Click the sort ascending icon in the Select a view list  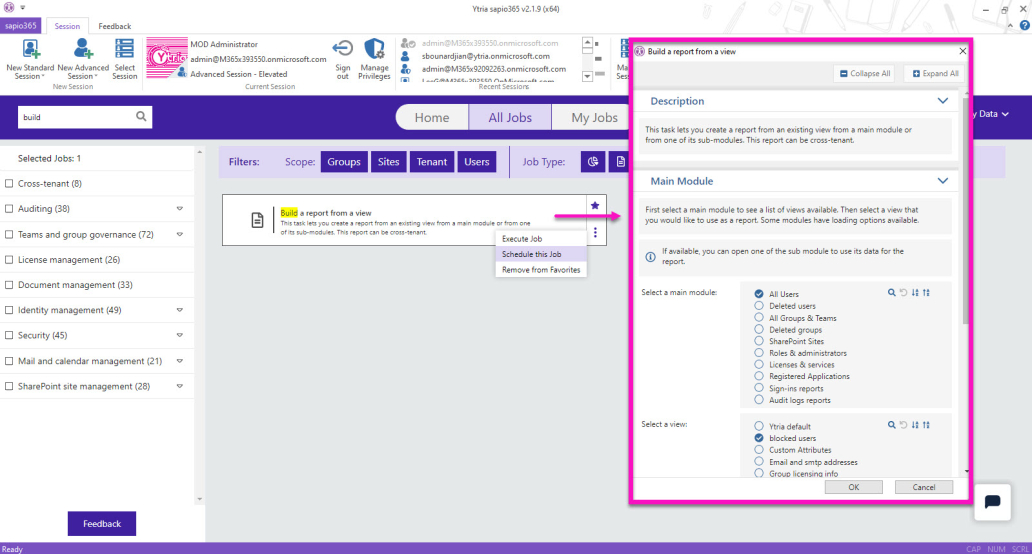[x=926, y=425]
